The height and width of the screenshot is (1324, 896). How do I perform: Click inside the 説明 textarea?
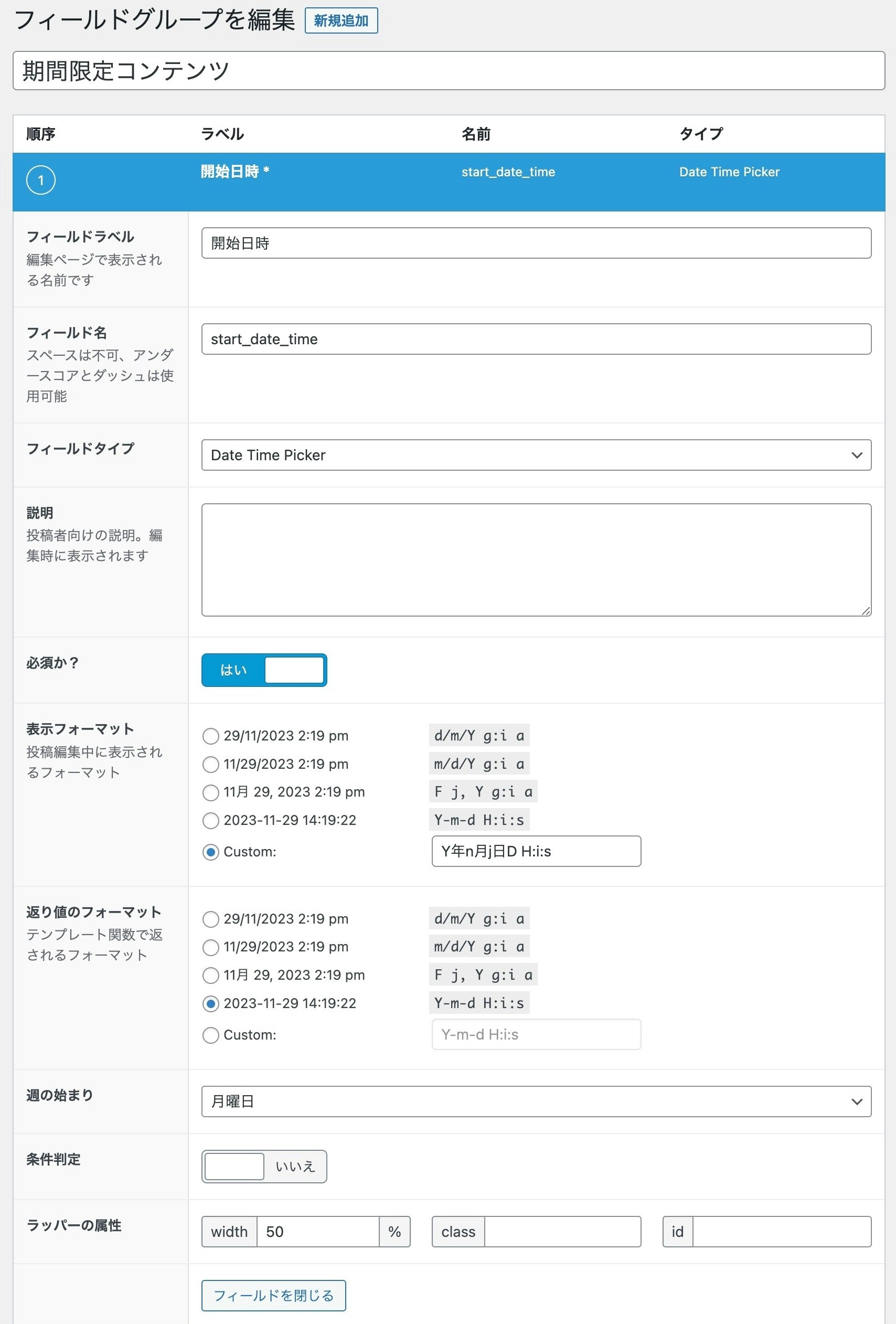pyautogui.click(x=536, y=560)
